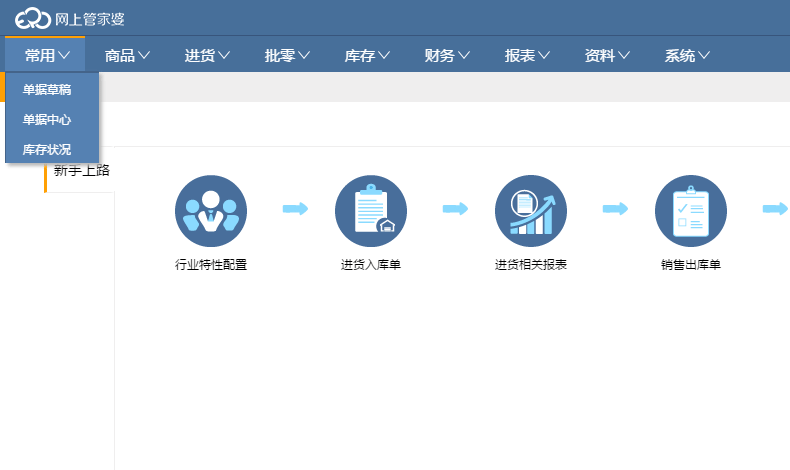Open the 进货入库单 clipboard icon
790x470 pixels.
point(371,211)
